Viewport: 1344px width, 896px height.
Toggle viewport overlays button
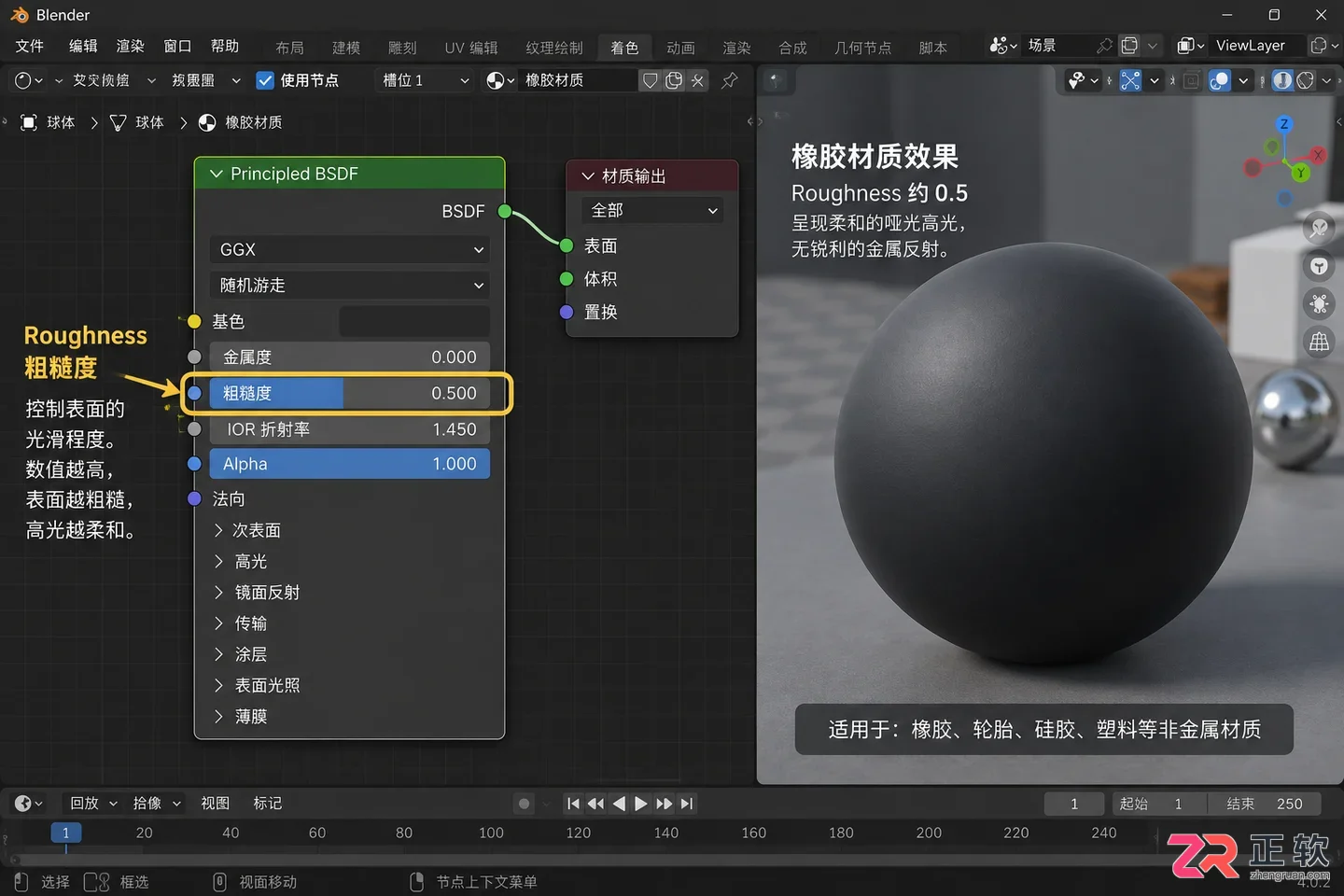(1219, 80)
